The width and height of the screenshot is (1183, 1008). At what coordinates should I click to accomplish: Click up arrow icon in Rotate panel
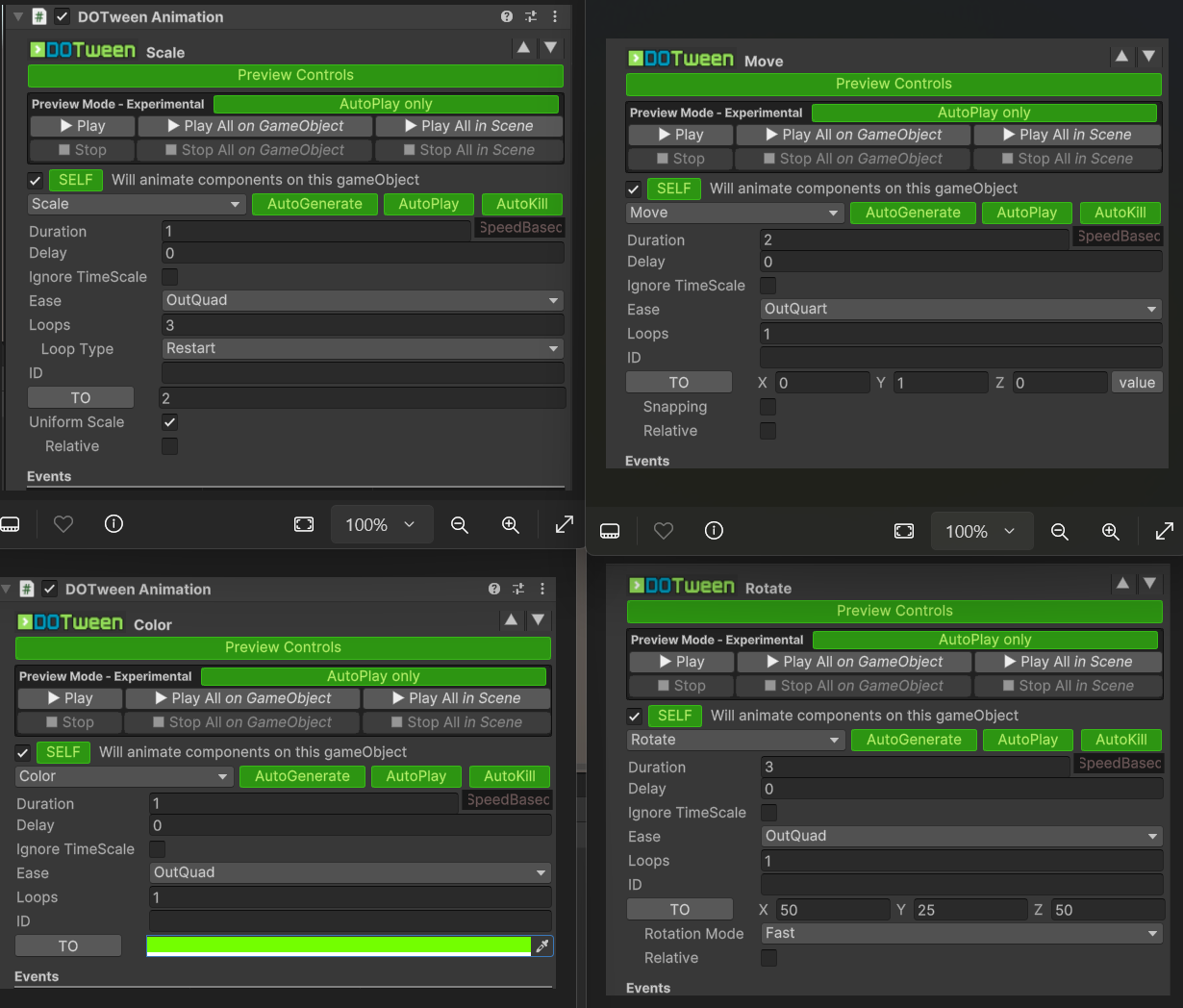tap(1122, 583)
